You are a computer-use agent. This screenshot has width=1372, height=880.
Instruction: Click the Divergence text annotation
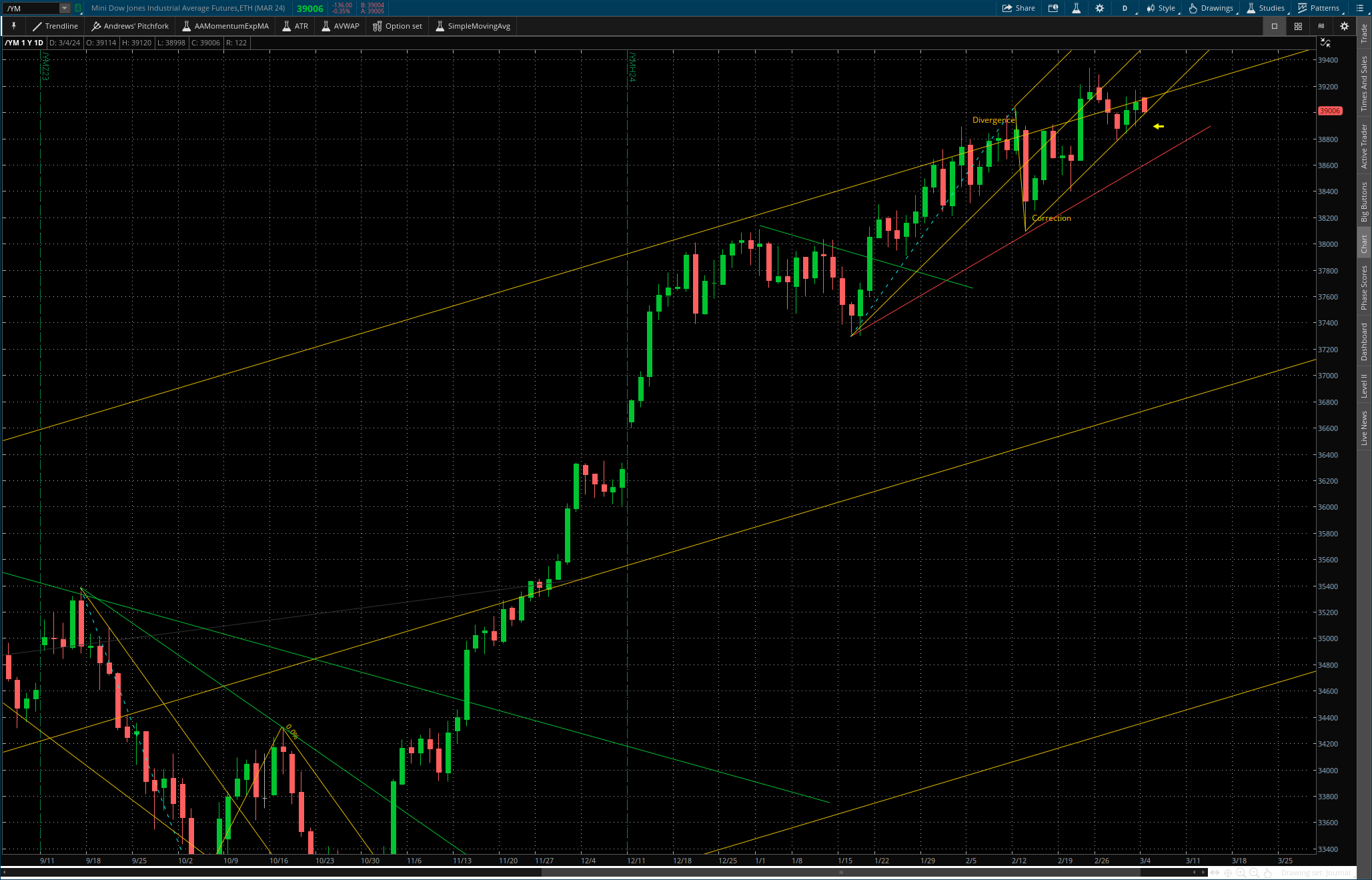coord(993,120)
